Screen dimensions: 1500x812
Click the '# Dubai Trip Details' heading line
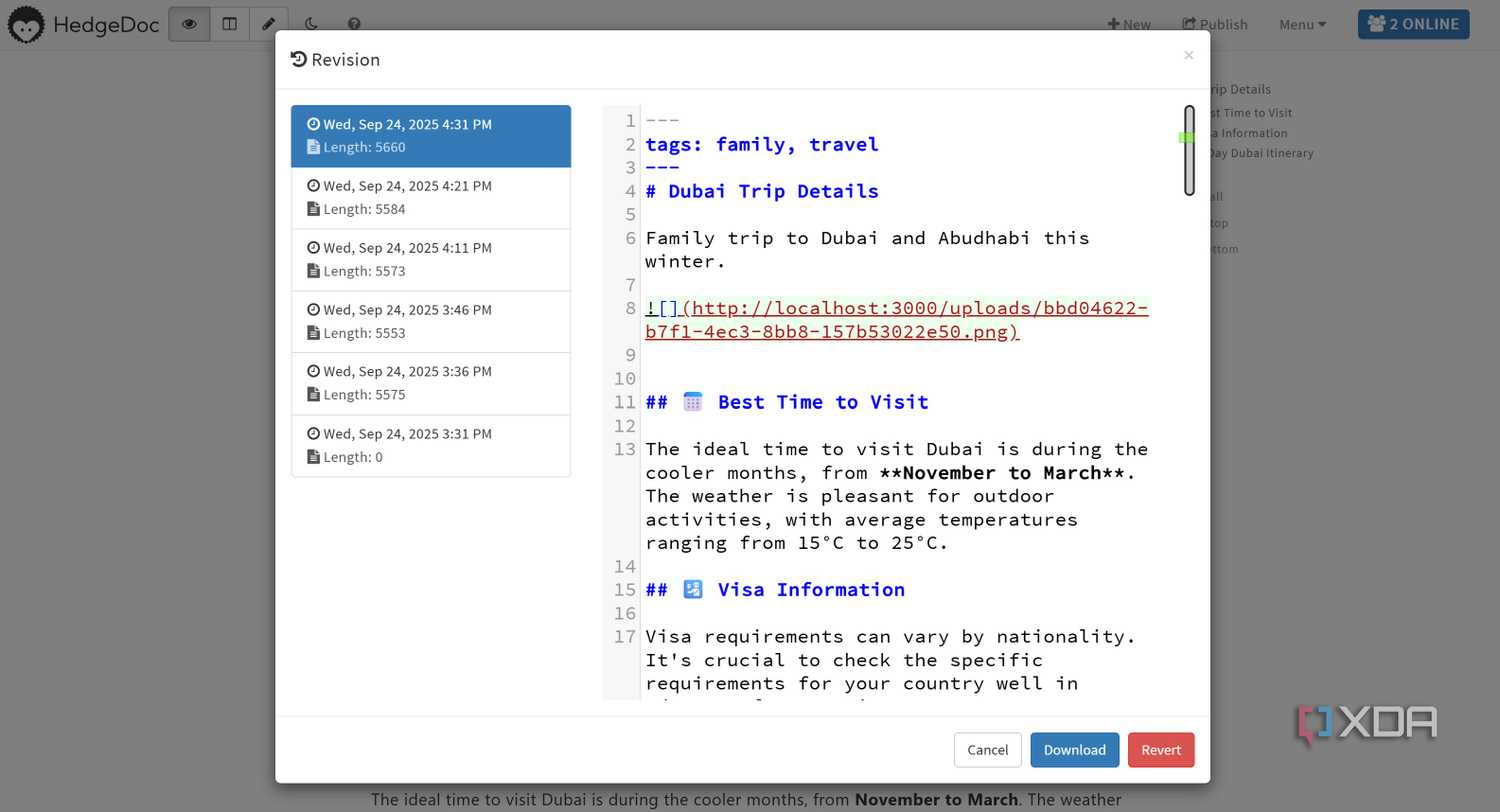coord(762,191)
